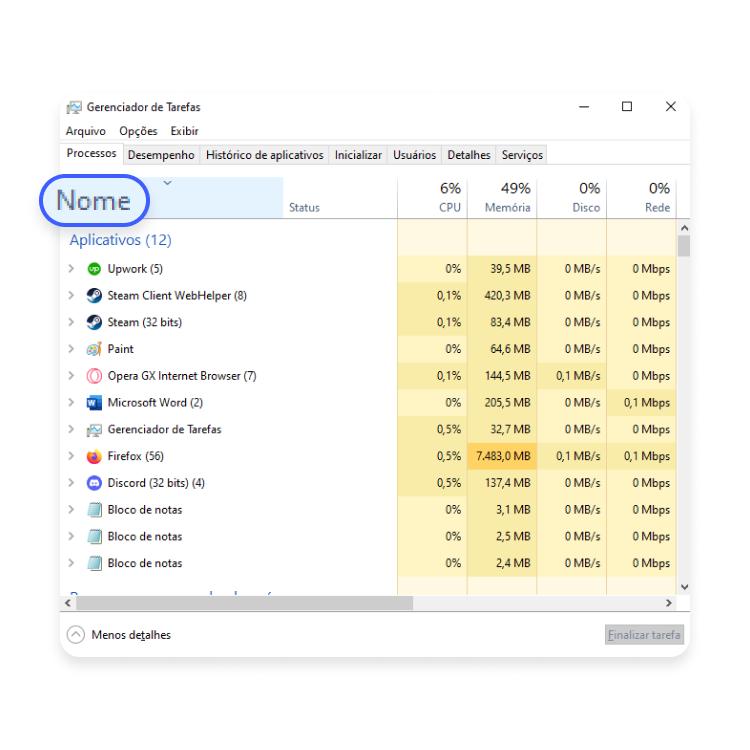
Task: Open the Arquivo menu
Action: pos(86,131)
